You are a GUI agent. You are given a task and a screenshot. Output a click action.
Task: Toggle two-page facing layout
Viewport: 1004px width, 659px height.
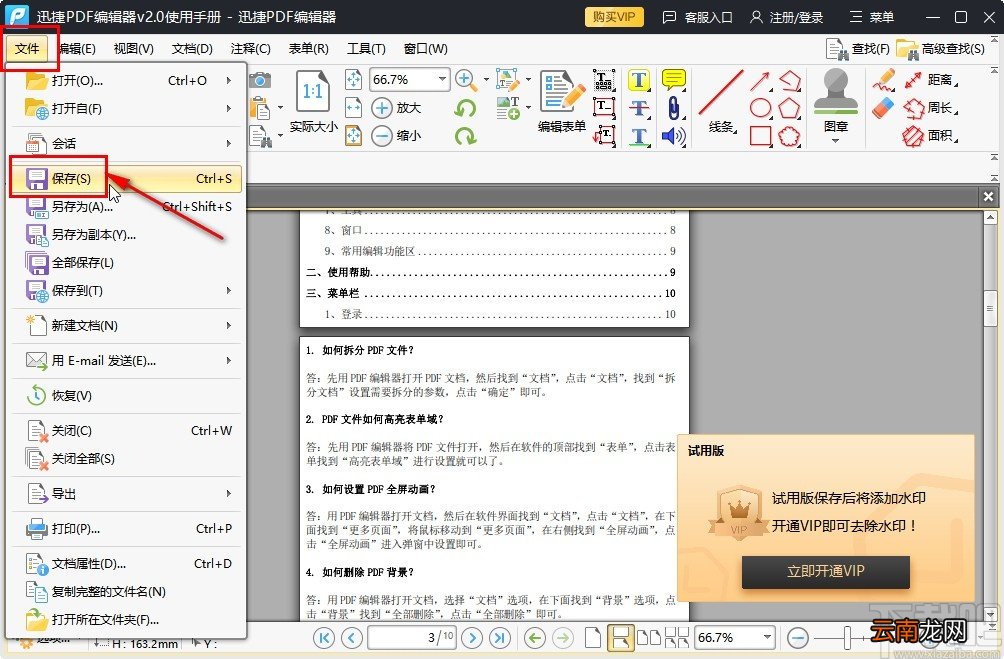(x=649, y=637)
